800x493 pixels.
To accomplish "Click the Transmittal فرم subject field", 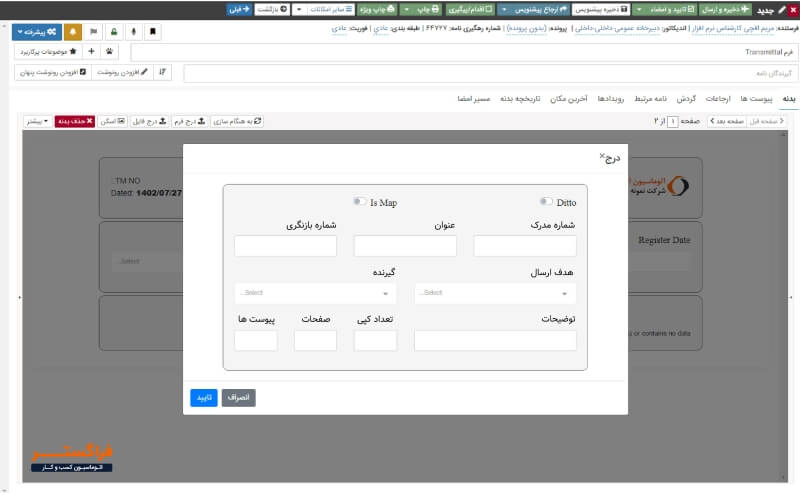I will pyautogui.click(x=464, y=52).
